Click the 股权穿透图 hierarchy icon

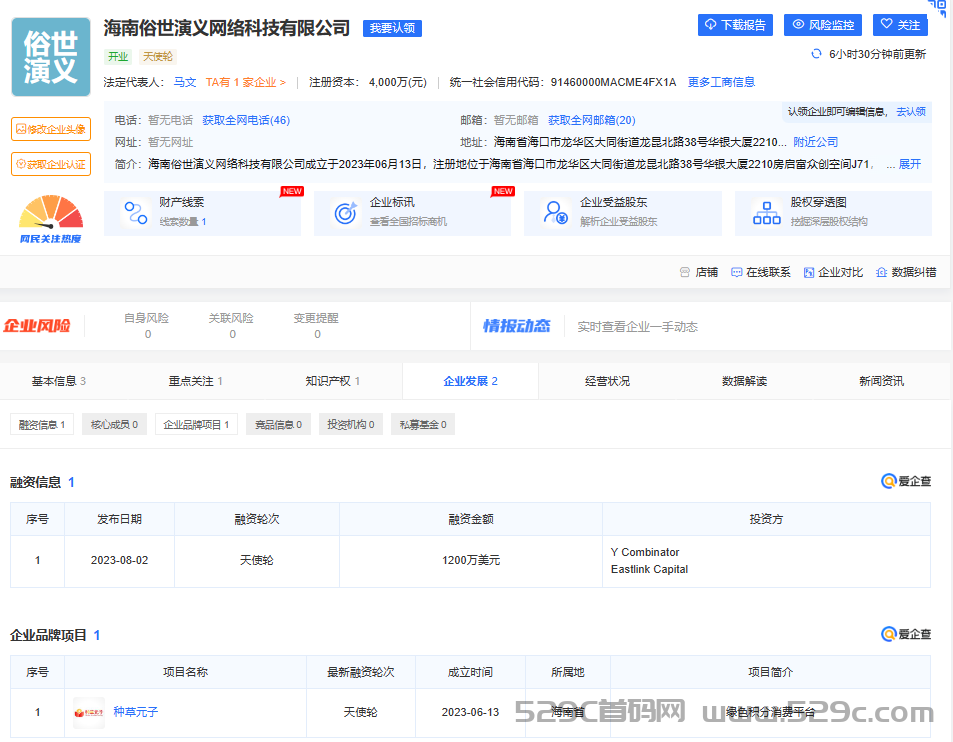tap(766, 213)
